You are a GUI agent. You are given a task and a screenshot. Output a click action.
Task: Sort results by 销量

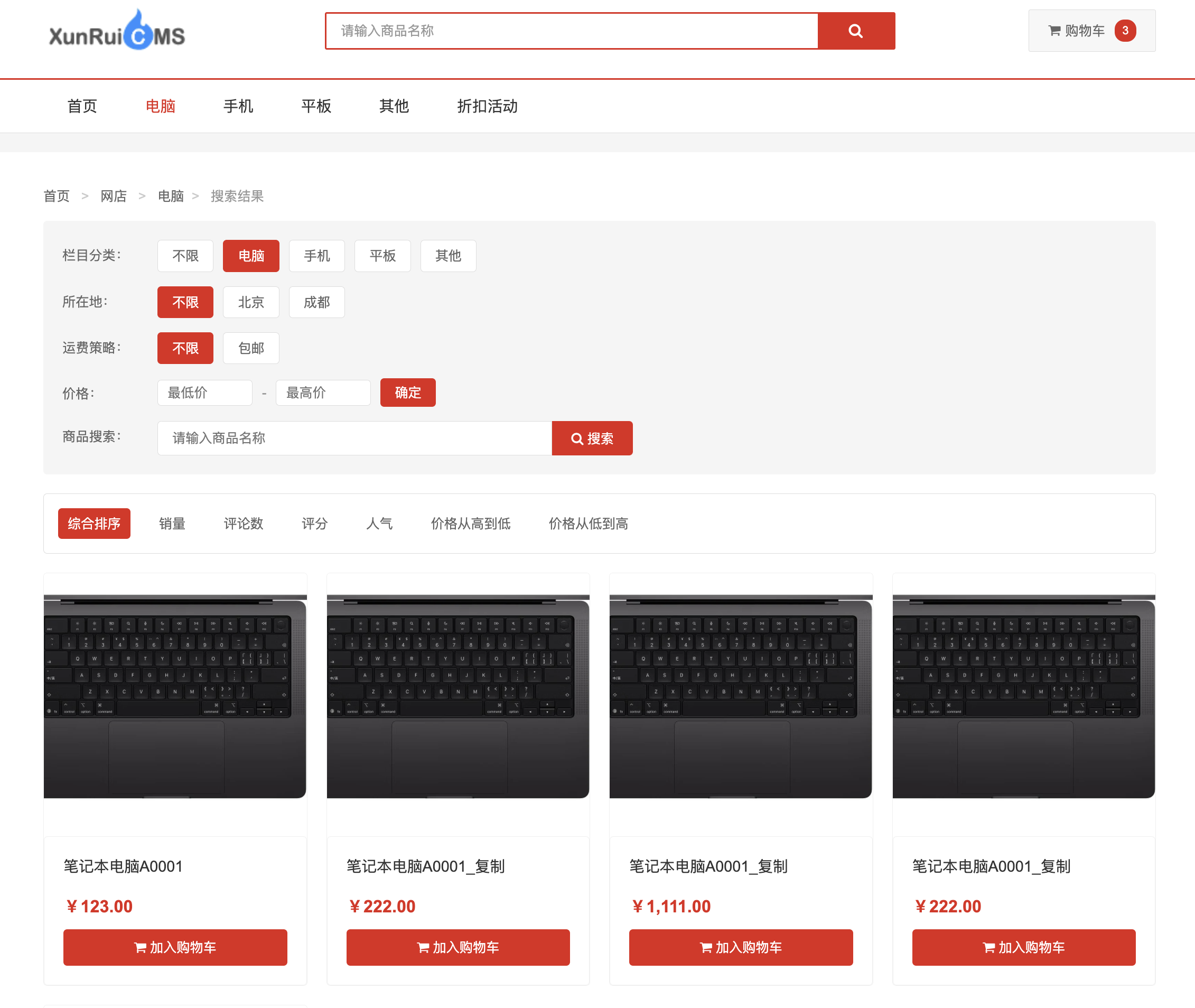172,524
